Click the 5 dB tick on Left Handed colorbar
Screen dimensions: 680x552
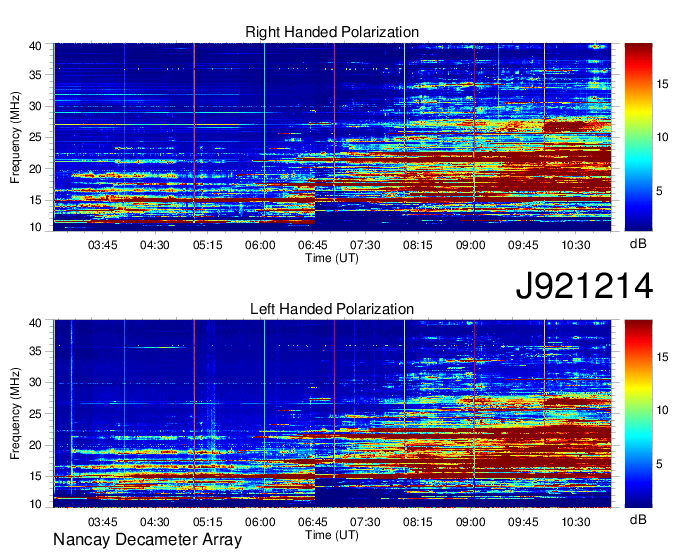[659, 464]
